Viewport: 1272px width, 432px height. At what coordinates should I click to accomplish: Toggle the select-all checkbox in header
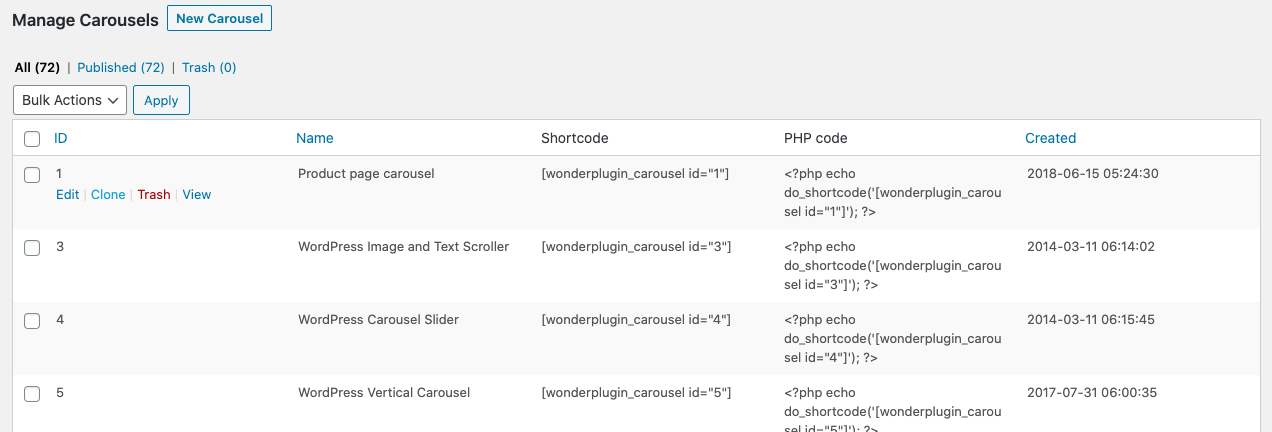pyautogui.click(x=32, y=139)
